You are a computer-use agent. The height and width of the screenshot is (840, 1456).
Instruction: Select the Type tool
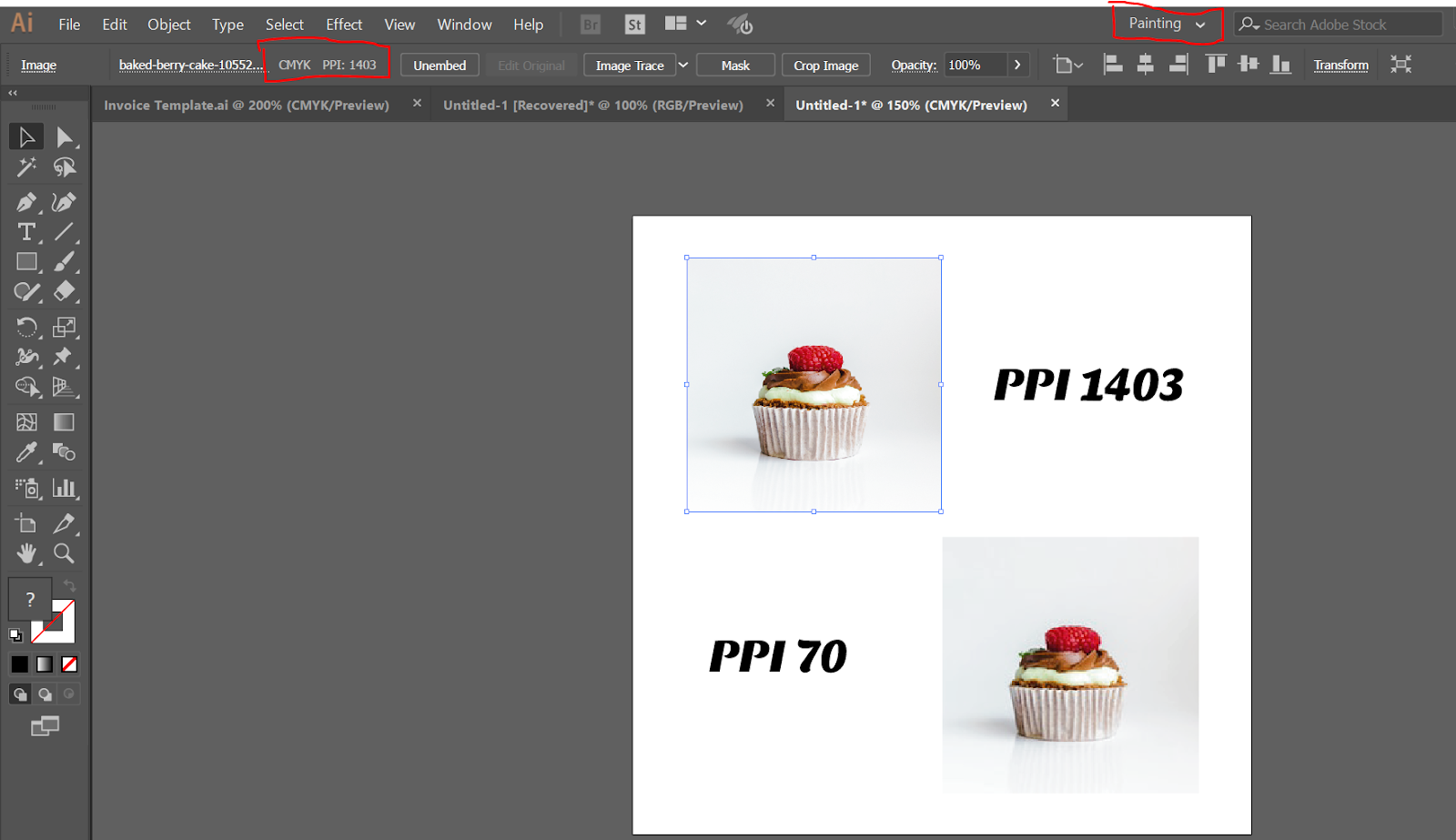click(25, 232)
